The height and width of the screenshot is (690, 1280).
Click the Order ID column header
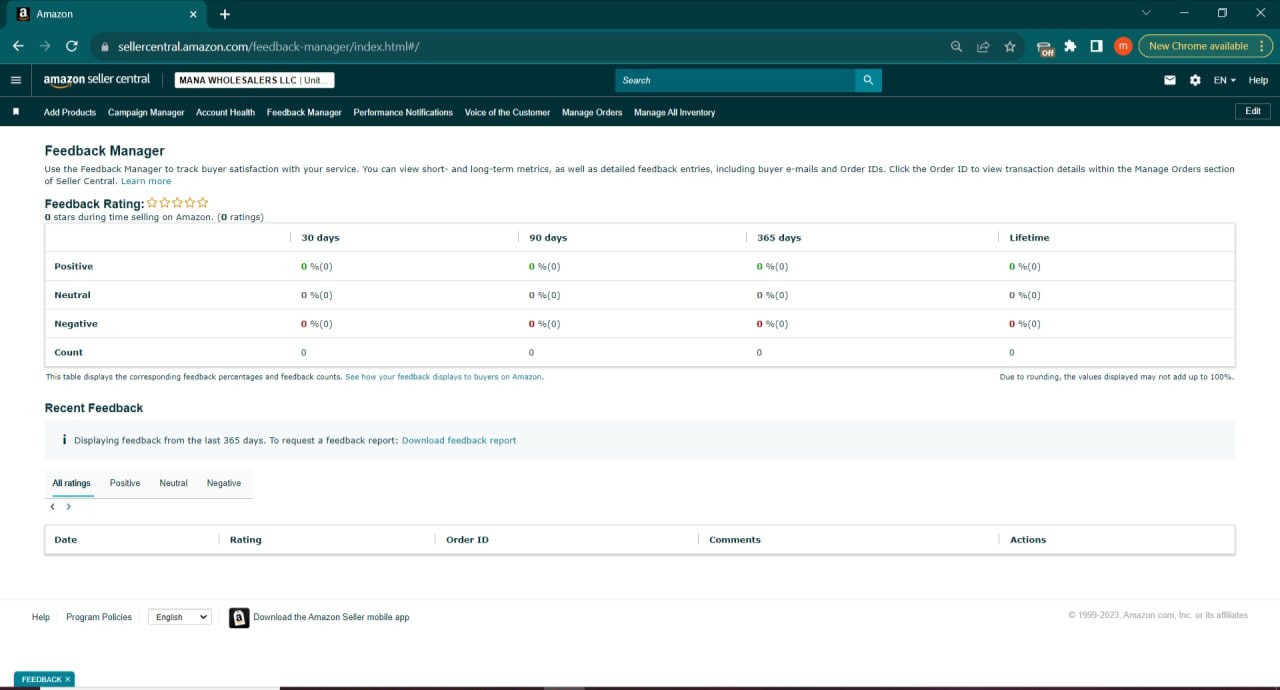click(x=467, y=540)
